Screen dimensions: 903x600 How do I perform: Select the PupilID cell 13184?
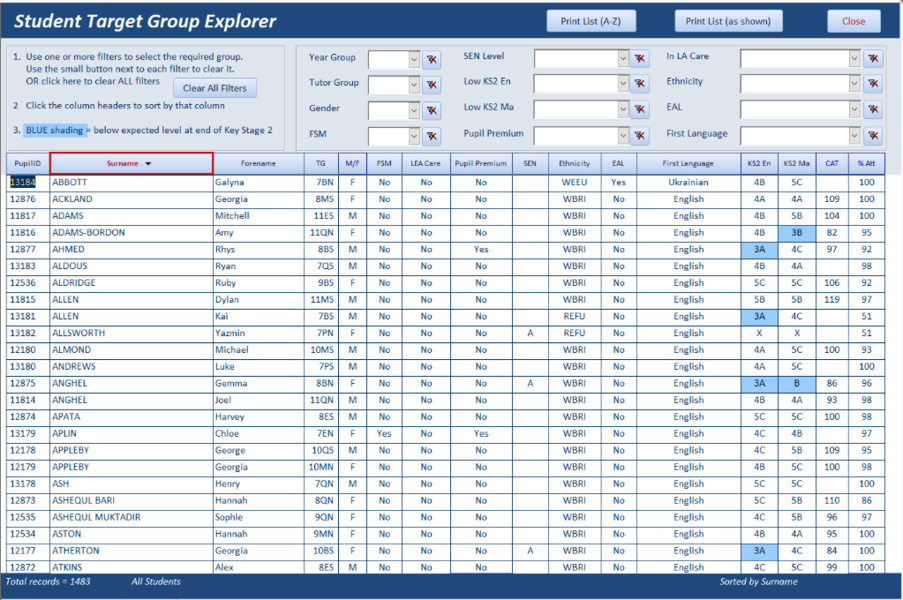tap(23, 183)
